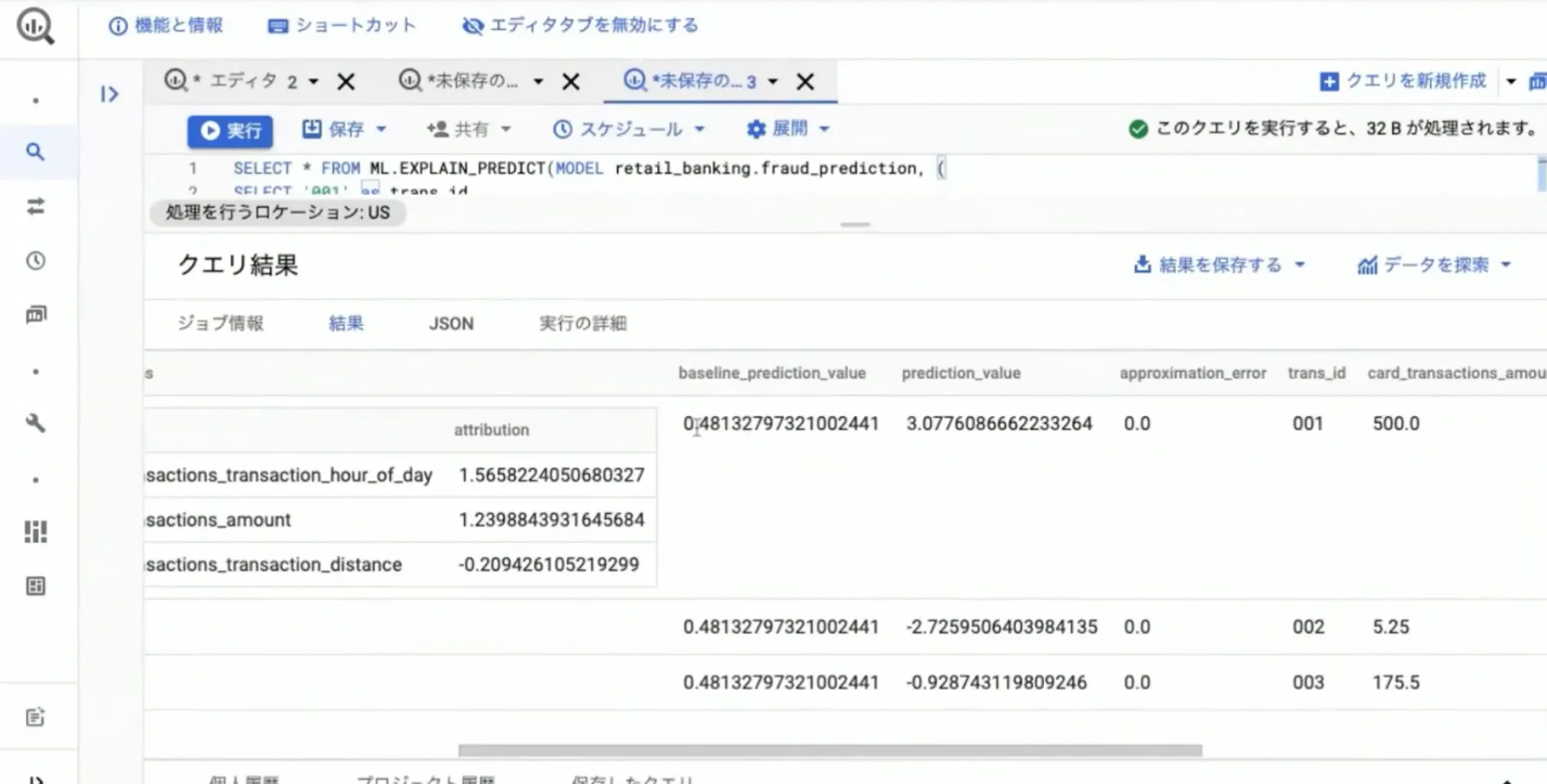Switch to 結果 tab
1547x784 pixels.
coord(346,323)
